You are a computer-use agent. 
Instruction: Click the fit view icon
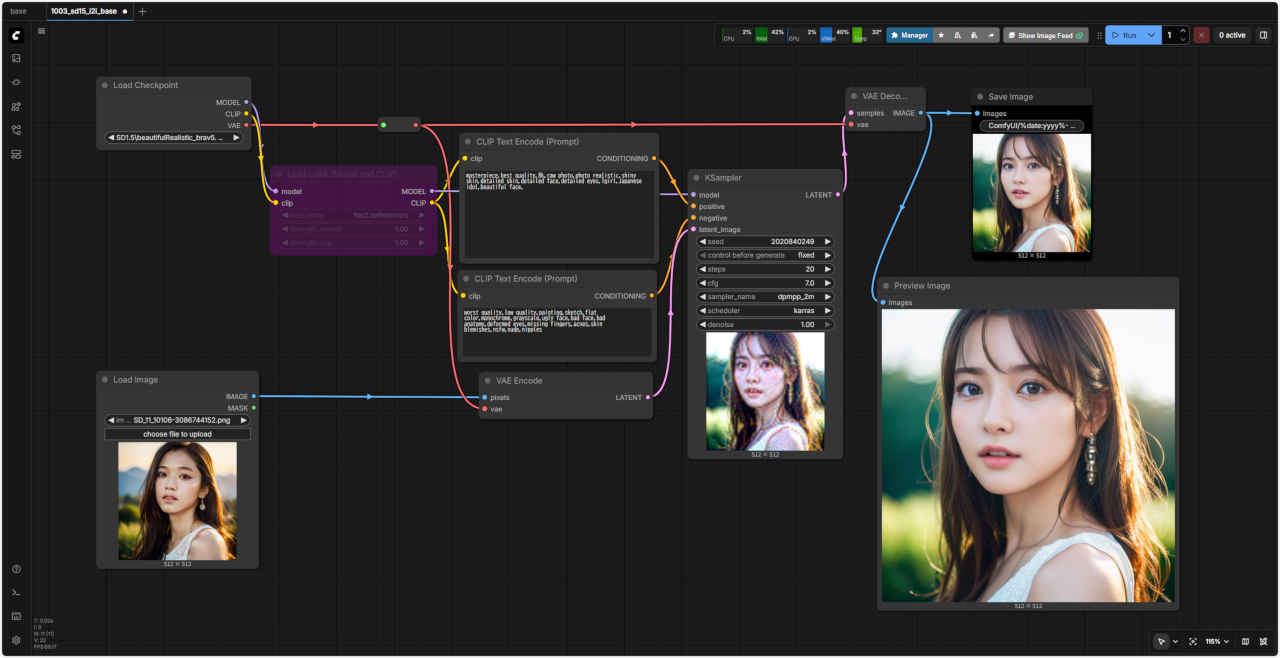click(1193, 641)
